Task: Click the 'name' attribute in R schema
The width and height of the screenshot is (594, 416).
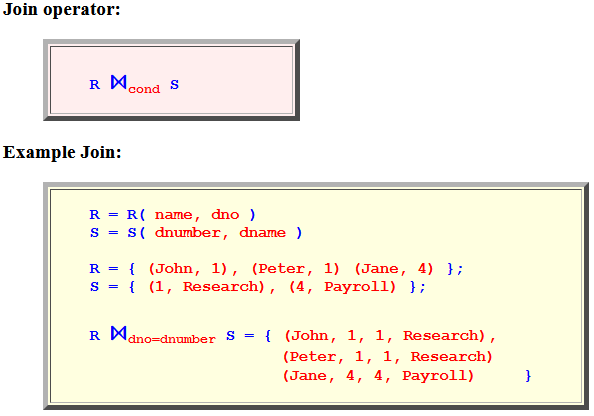Action: pyautogui.click(x=174, y=215)
